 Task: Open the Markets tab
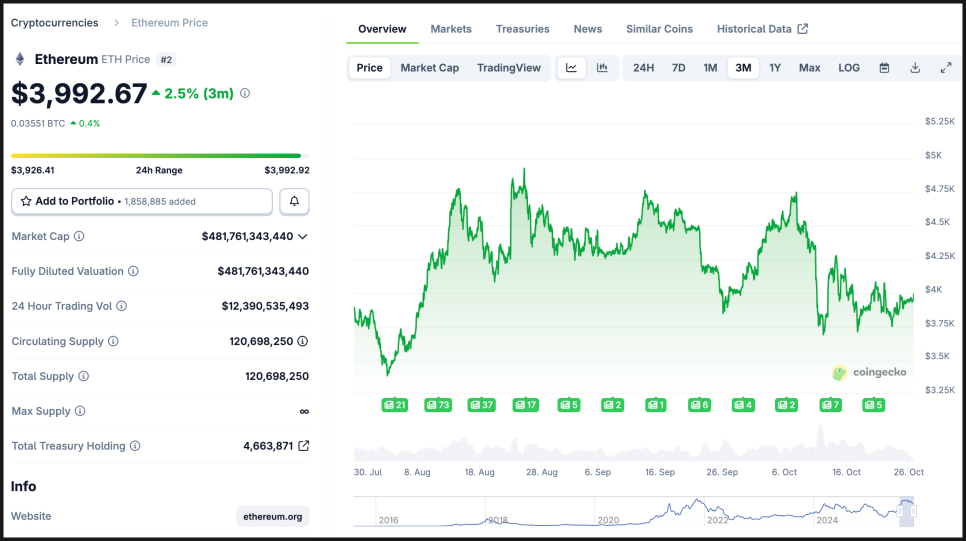pos(451,29)
